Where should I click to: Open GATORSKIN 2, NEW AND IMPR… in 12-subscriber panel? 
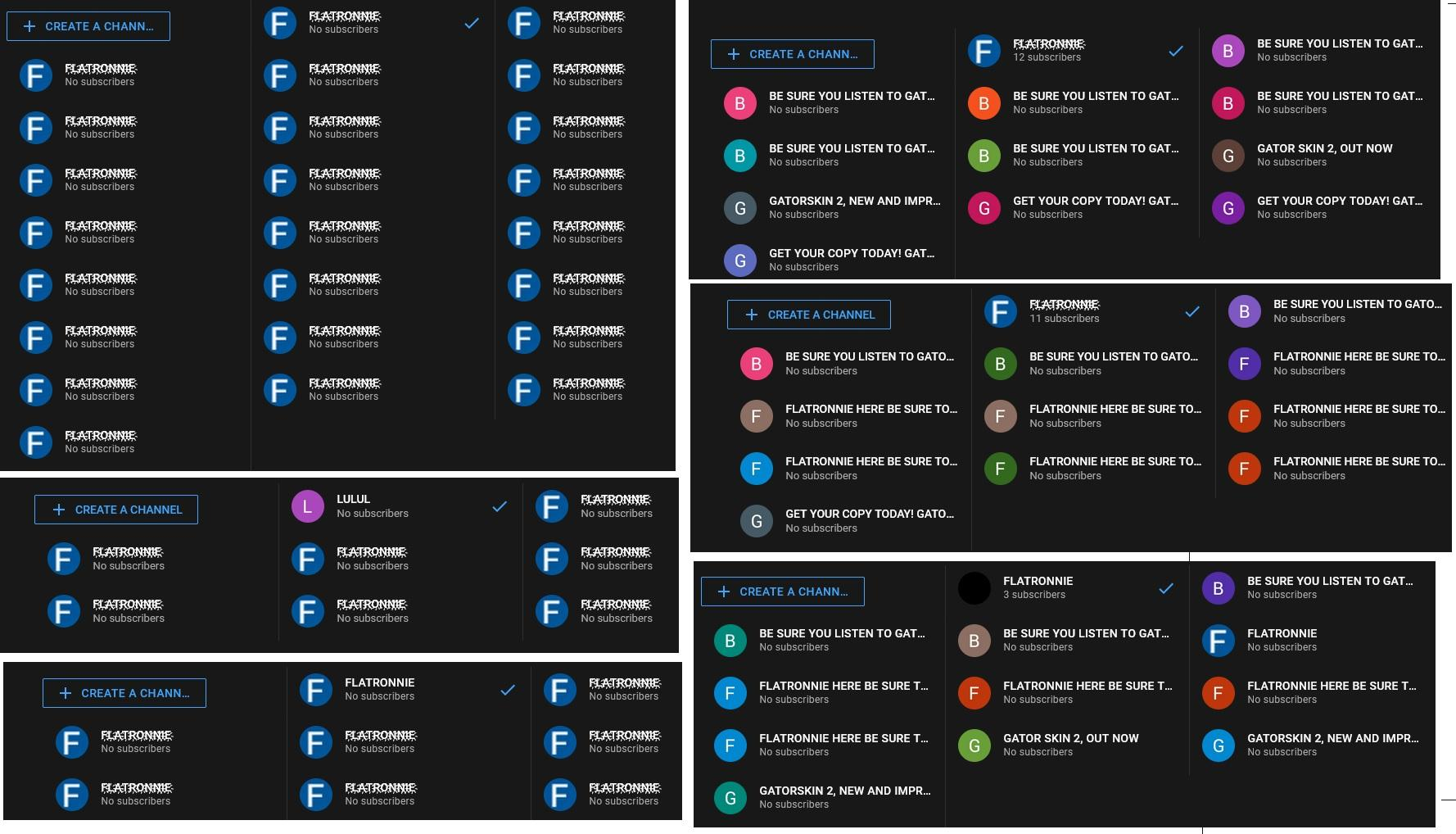[x=854, y=207]
